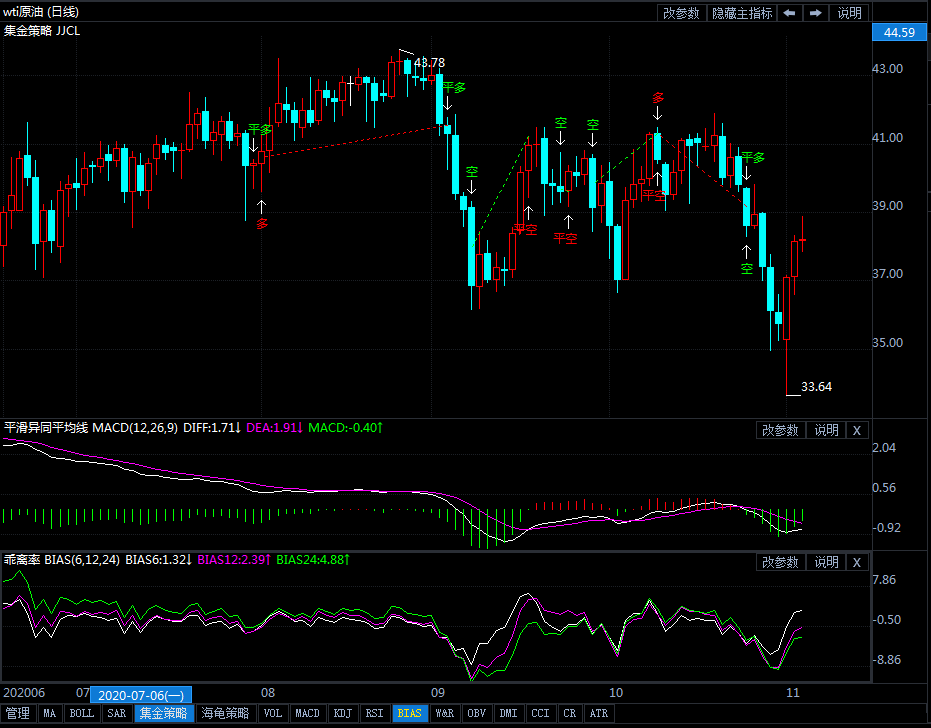Select the MACD indicator tab

click(x=307, y=713)
